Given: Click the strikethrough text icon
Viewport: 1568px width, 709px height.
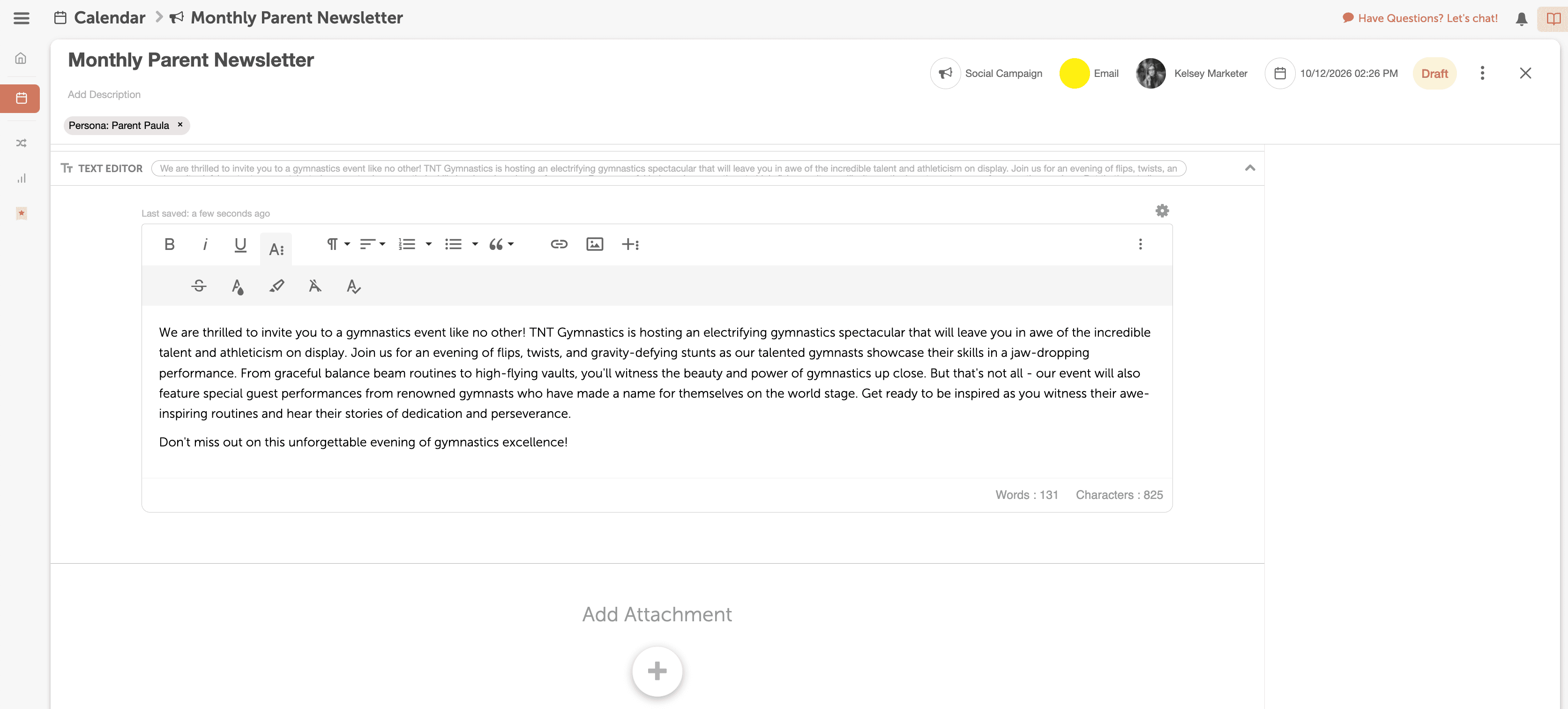Looking at the screenshot, I should click(x=198, y=286).
